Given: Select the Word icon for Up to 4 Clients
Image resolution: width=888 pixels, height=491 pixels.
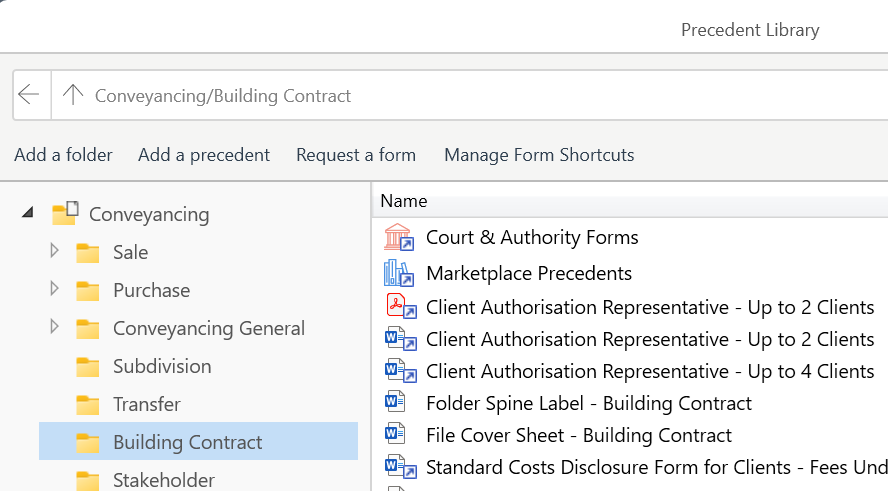Looking at the screenshot, I should [401, 371].
